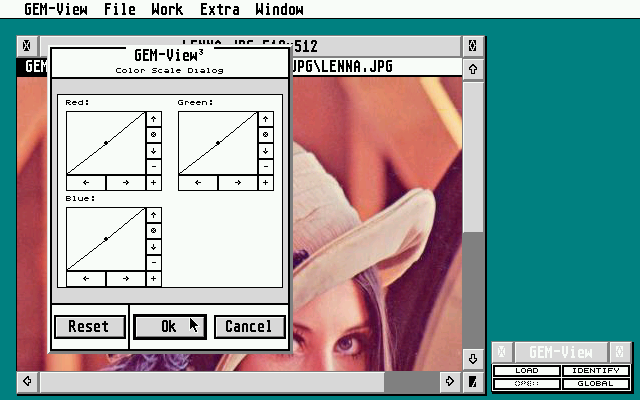Click the Reset button
The height and width of the screenshot is (400, 640).
pyautogui.click(x=90, y=327)
